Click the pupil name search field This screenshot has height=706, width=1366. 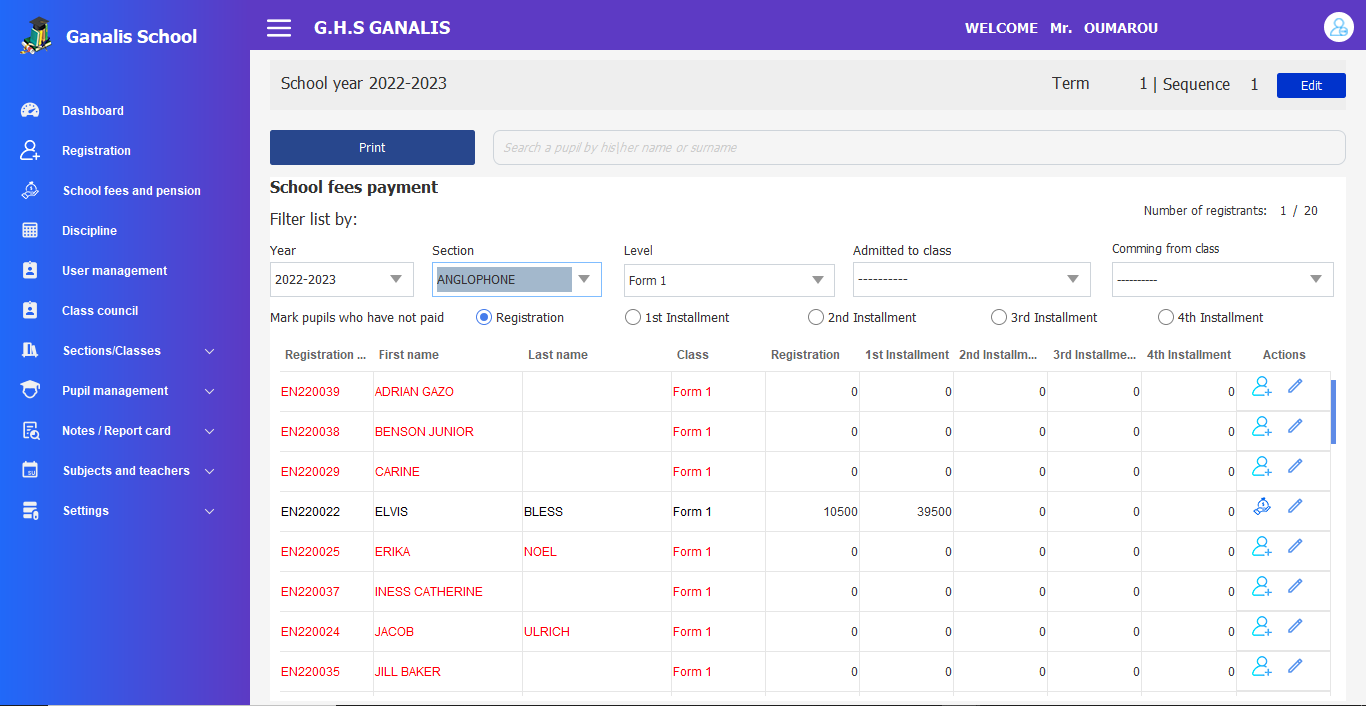918,147
